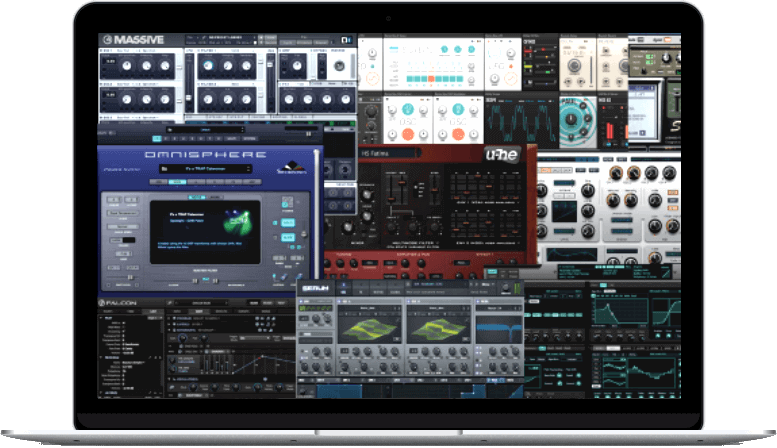777x448 pixels.
Task: Click the large teal circular dial in modular rack
Action: point(572,119)
